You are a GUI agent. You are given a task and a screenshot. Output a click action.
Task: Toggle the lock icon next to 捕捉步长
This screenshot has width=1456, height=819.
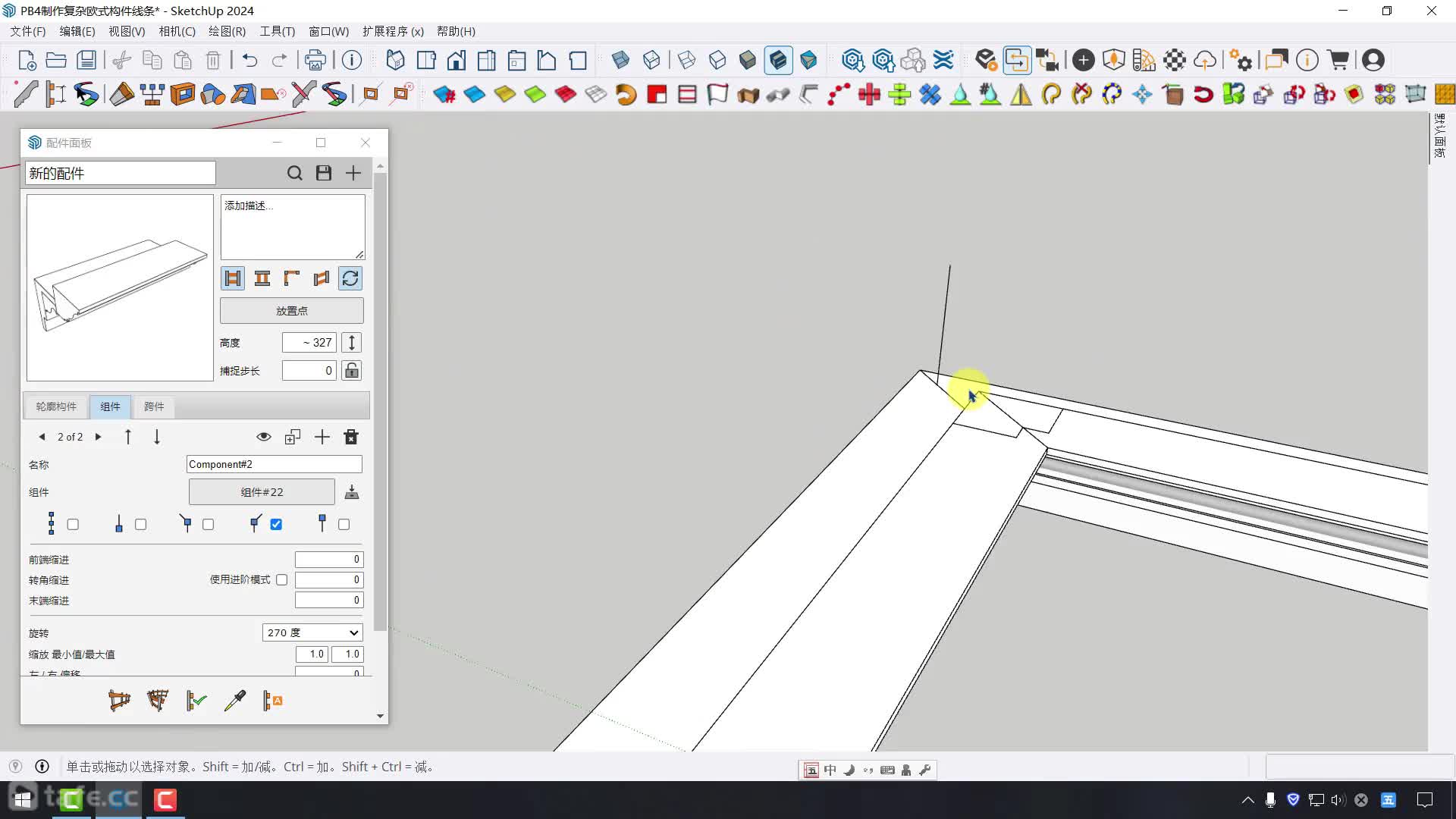352,370
